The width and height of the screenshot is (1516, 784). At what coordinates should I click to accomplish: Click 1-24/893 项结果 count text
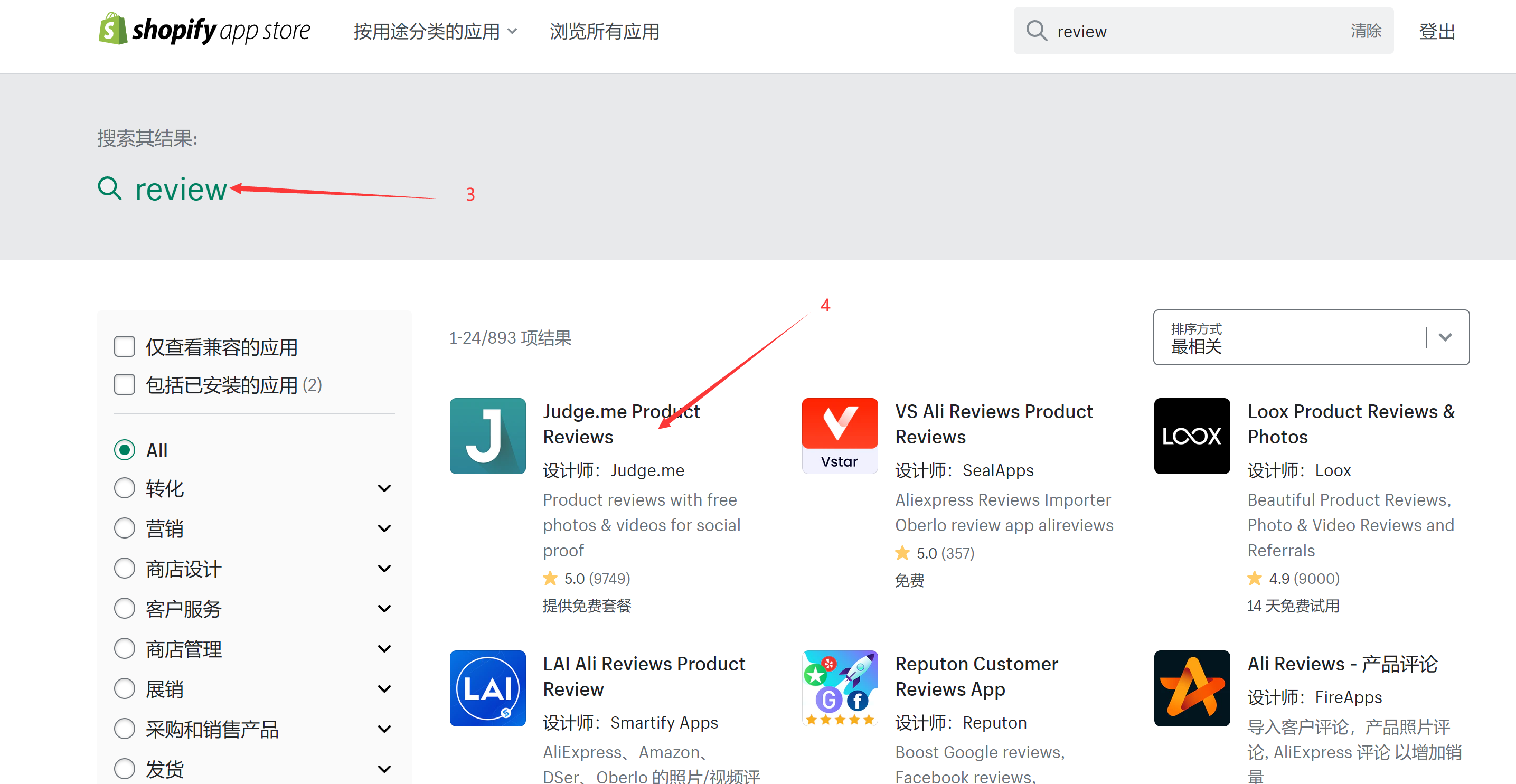[x=510, y=338]
